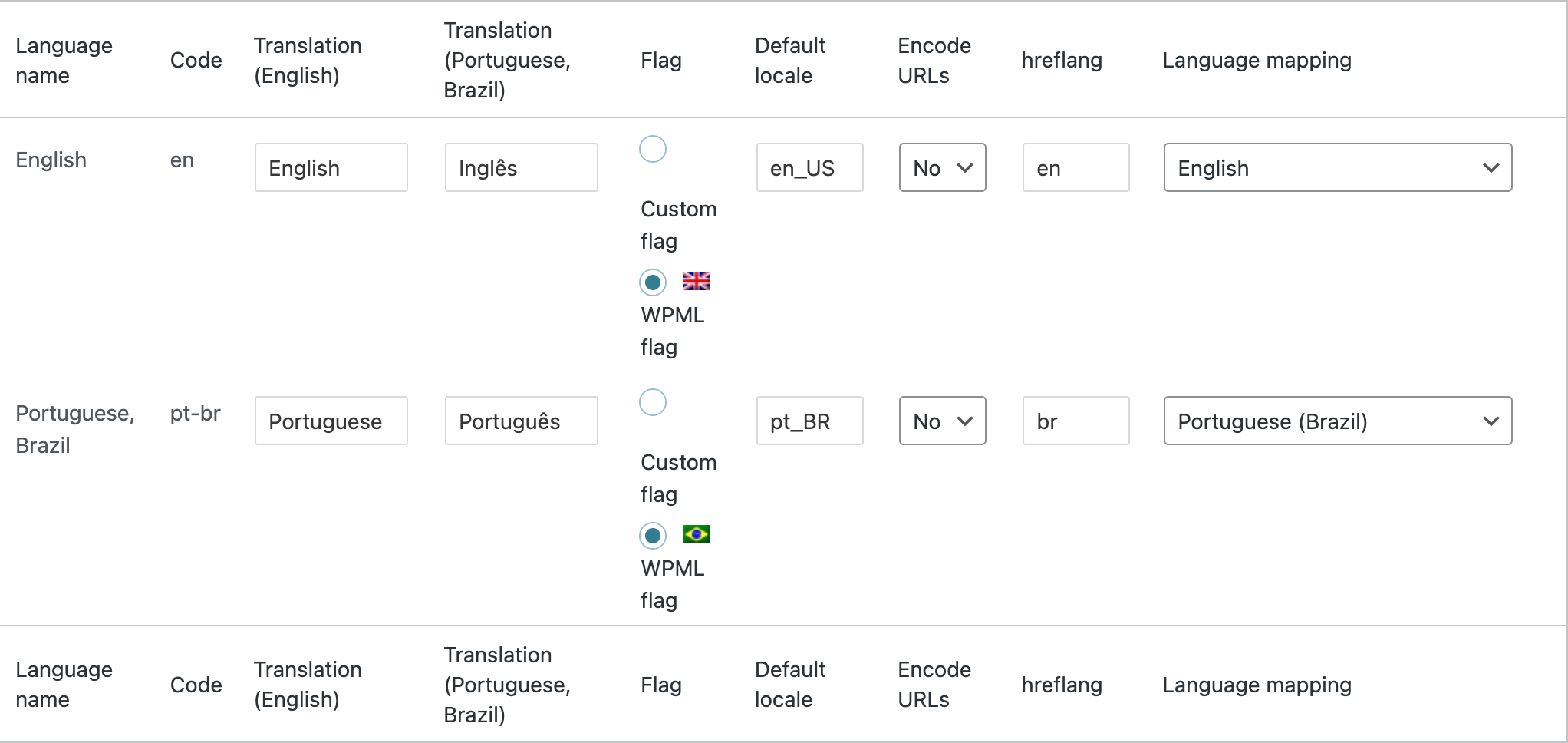Click the pt_BR default locale field
The image size is (1568, 743).
coord(809,421)
